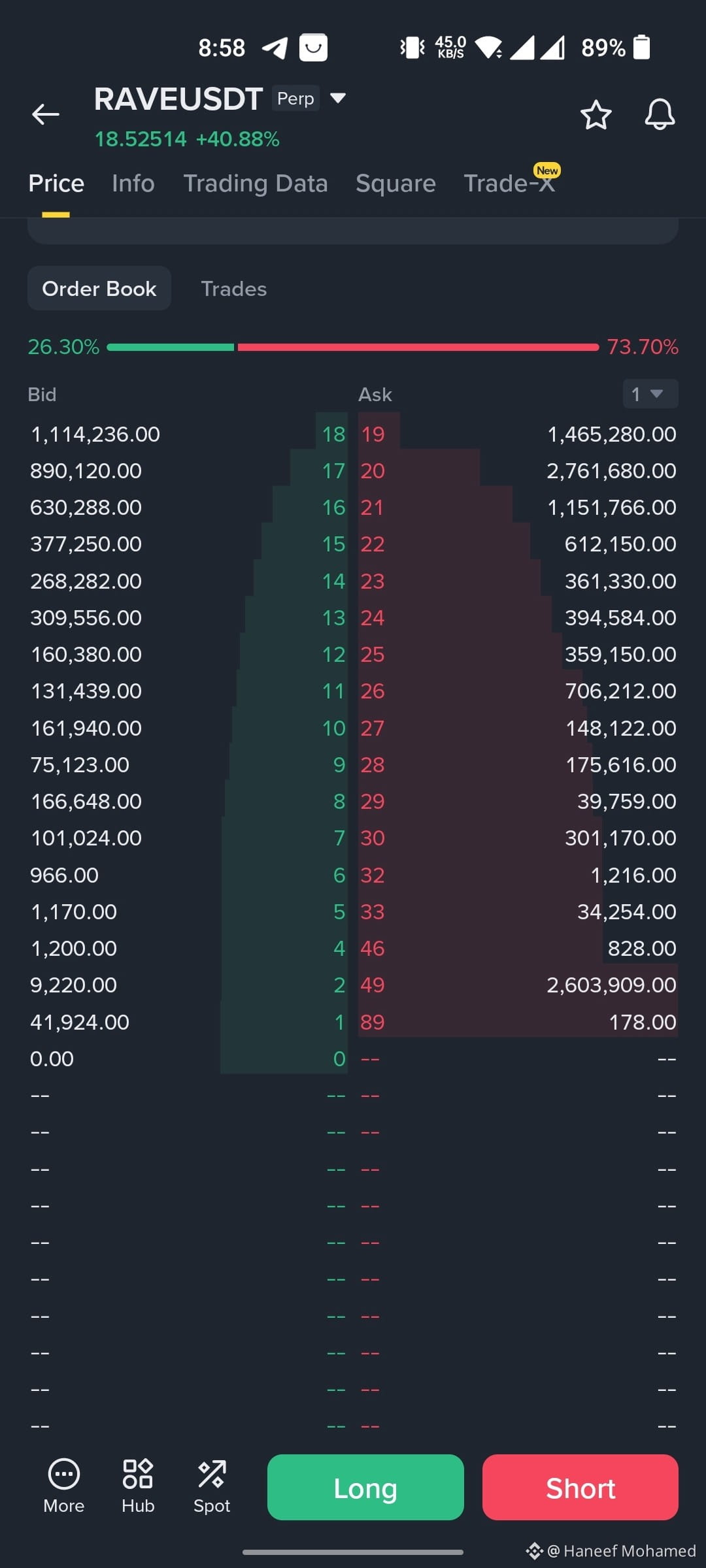Open the Trade-X tab
706x1568 pixels.
[x=509, y=184]
